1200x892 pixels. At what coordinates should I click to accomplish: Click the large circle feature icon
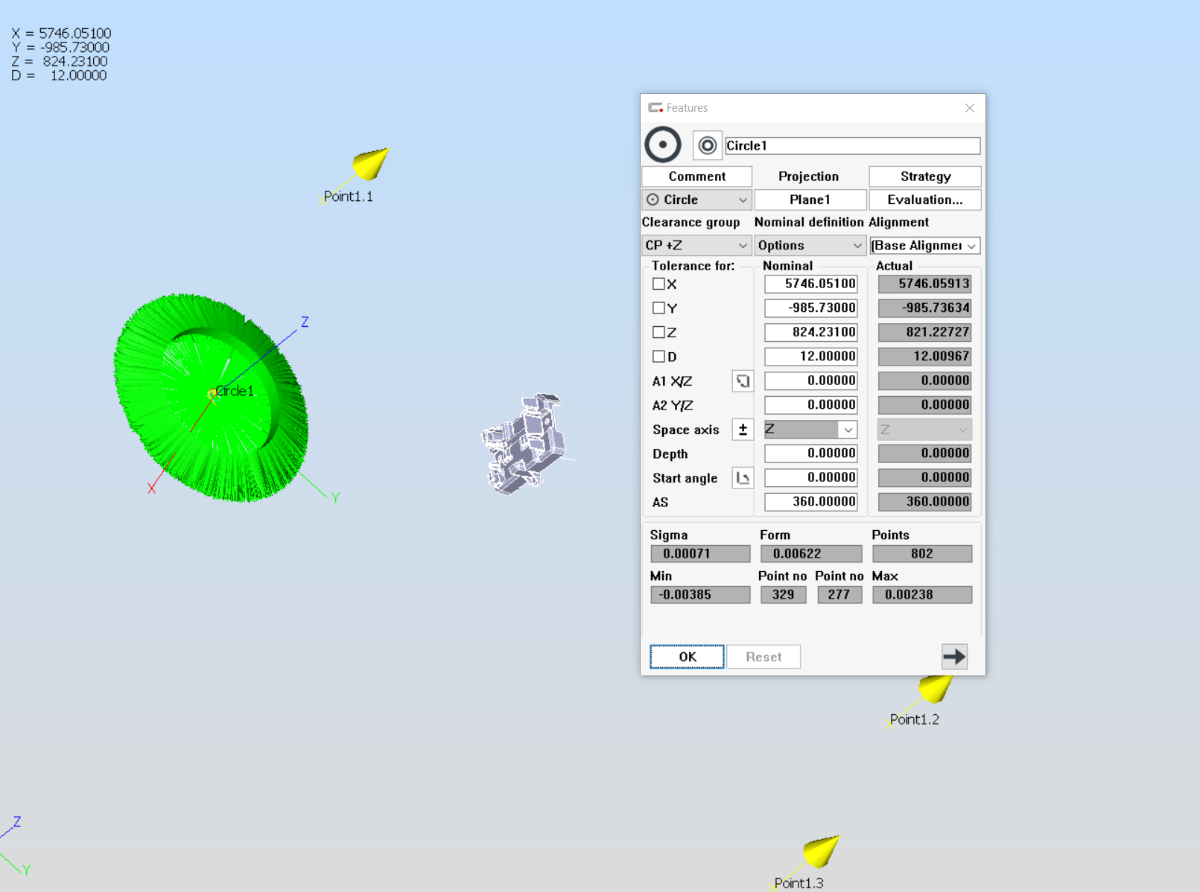[x=662, y=145]
